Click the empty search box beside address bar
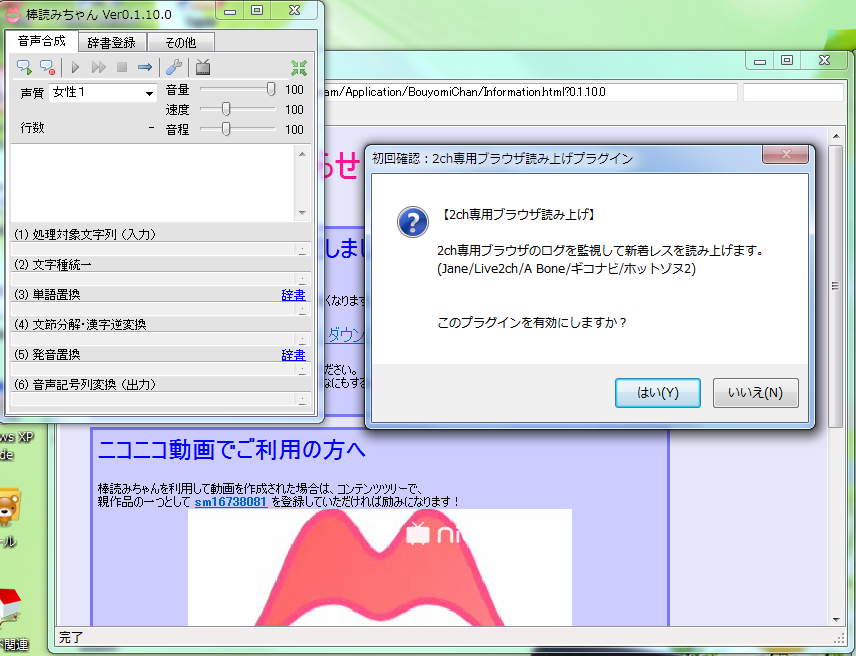Viewport: 856px width, 656px height. tap(793, 92)
